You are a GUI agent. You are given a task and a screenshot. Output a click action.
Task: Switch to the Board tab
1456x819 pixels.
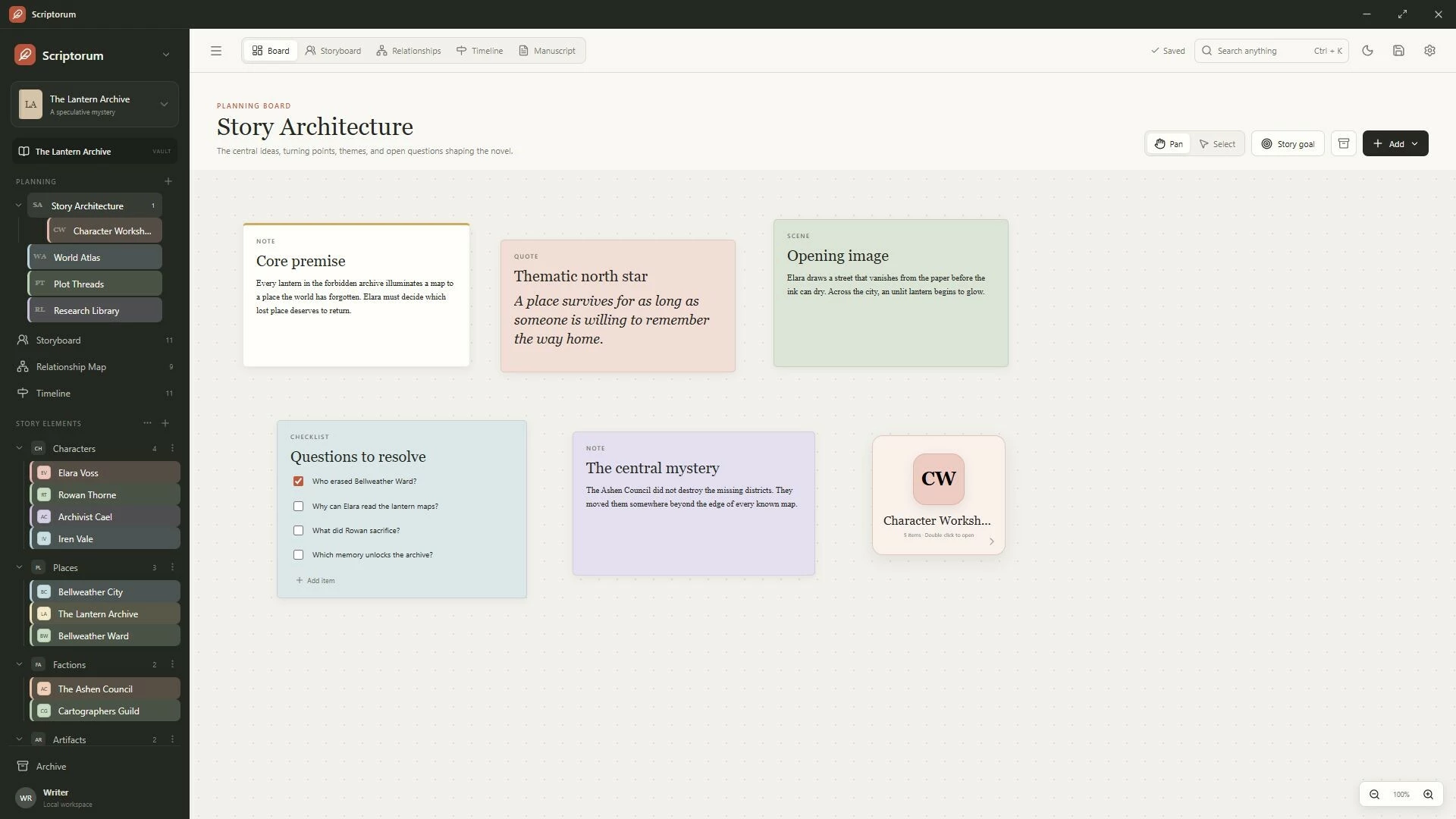click(x=271, y=51)
